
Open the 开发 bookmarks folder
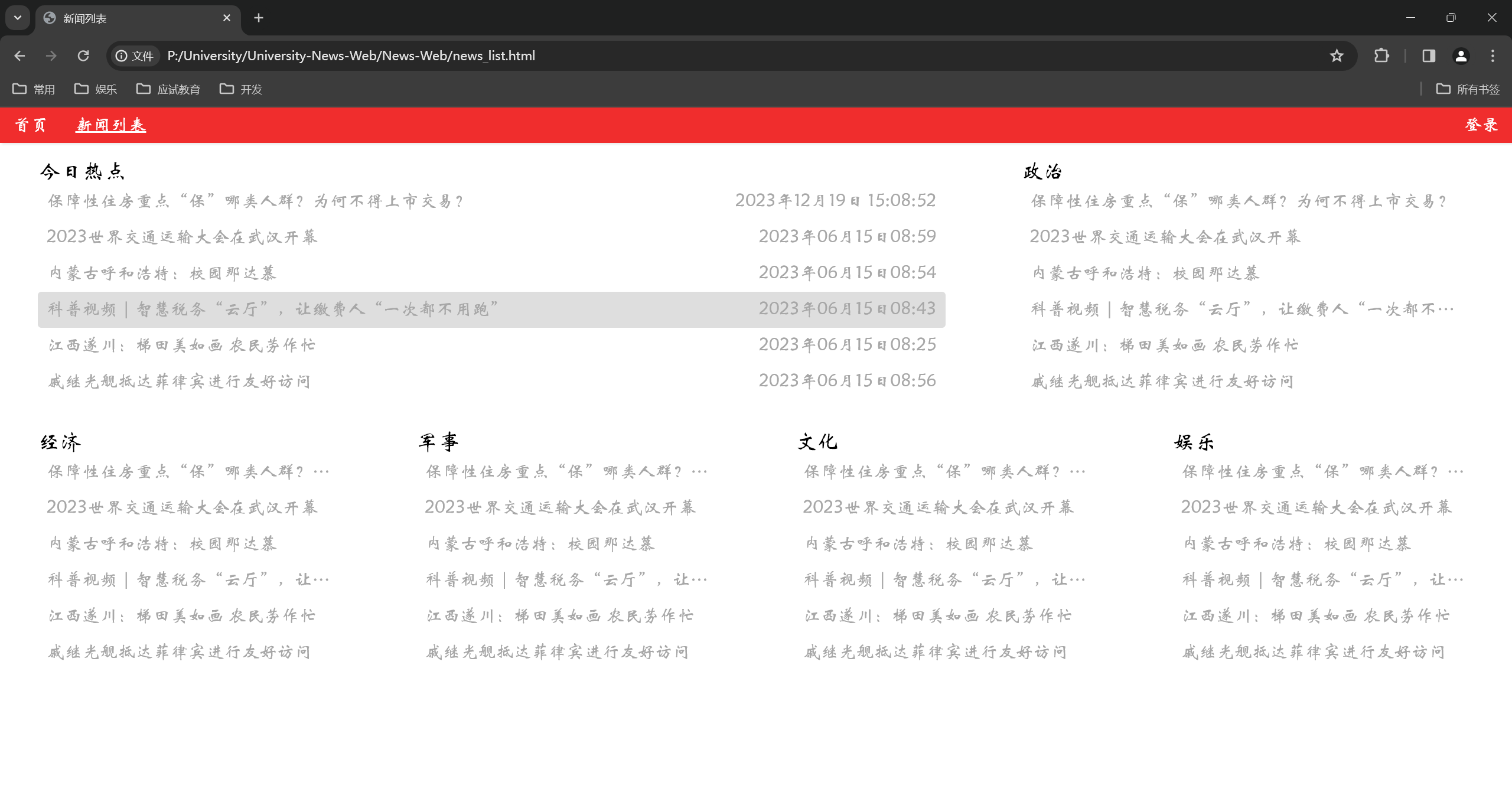coord(241,89)
